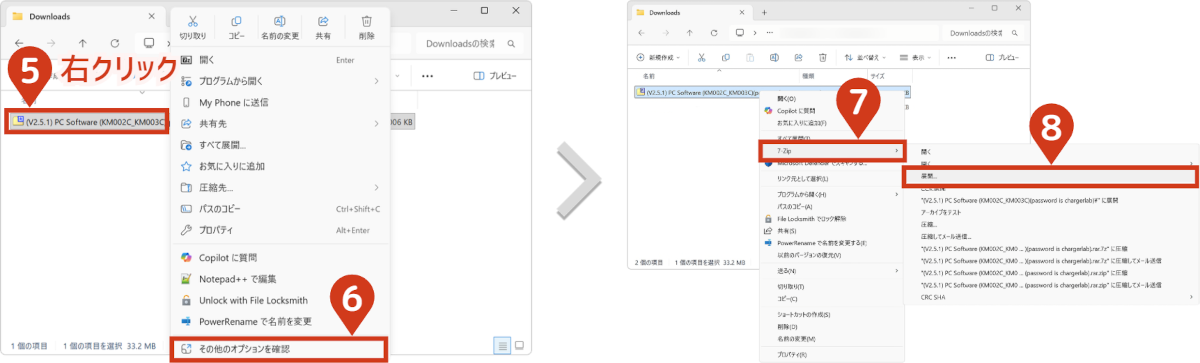The height and width of the screenshot is (363, 1200).
Task: Click その他のオプションを確認 in left context menu
Action: pyautogui.click(x=279, y=349)
